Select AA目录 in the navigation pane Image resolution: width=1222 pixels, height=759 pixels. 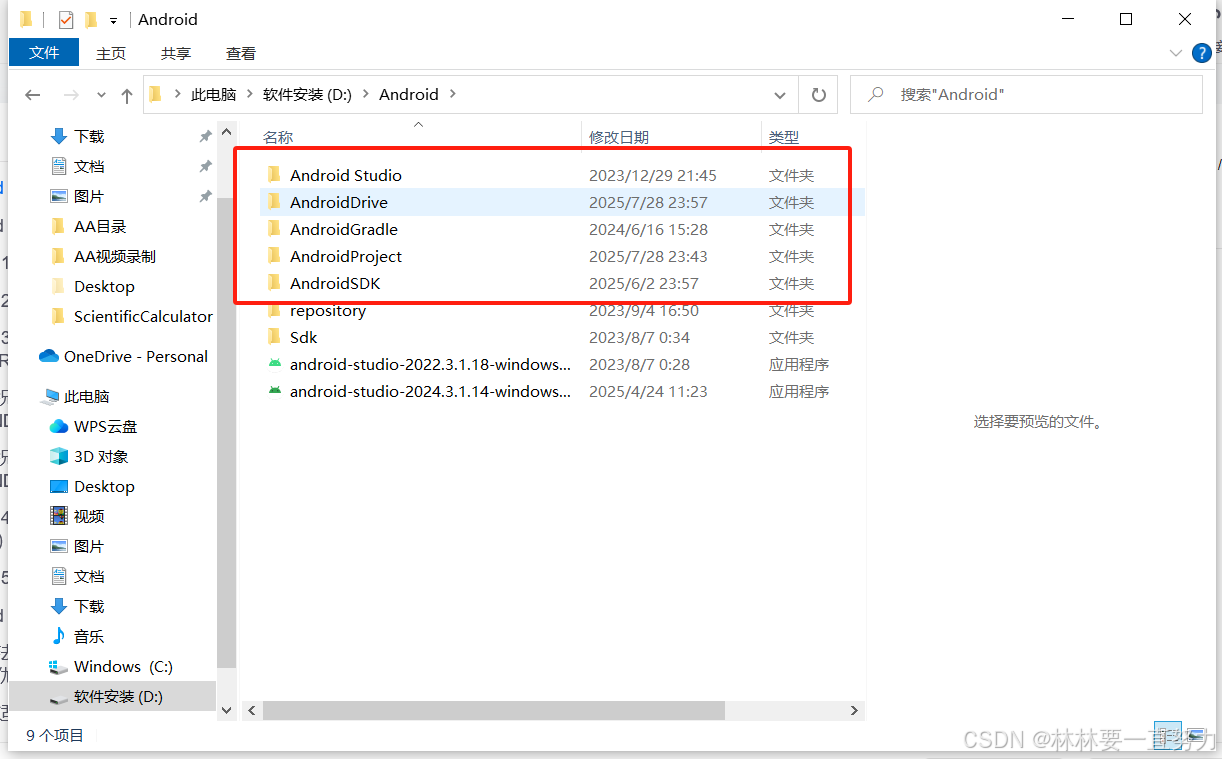tap(100, 226)
